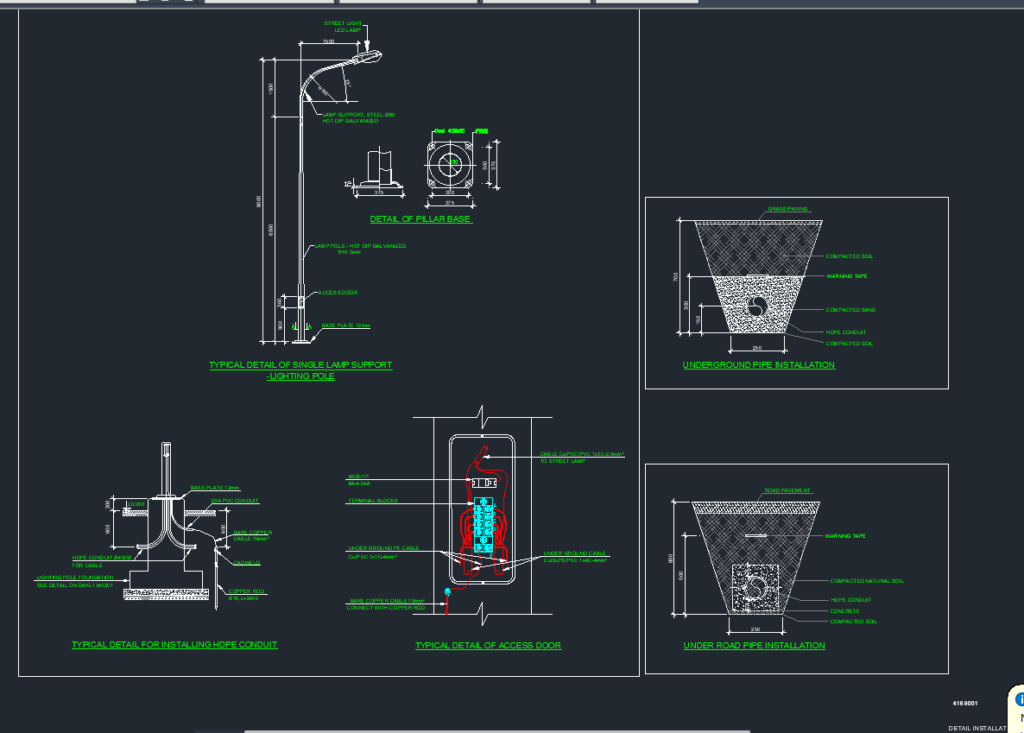Click the 'Underground Pipe Installation' title
The height and width of the screenshot is (733, 1024).
click(758, 365)
